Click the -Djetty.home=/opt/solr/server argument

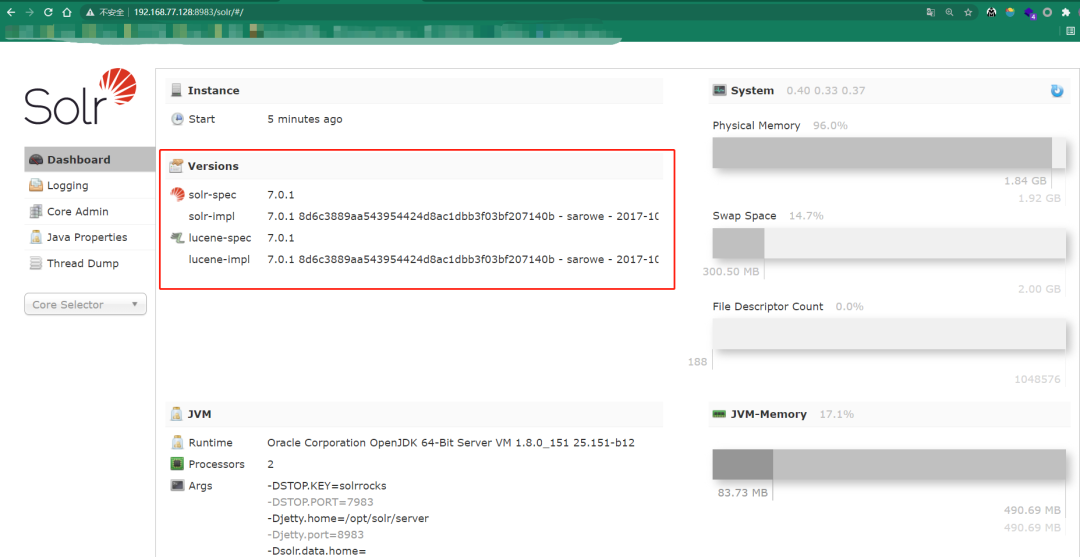click(349, 518)
